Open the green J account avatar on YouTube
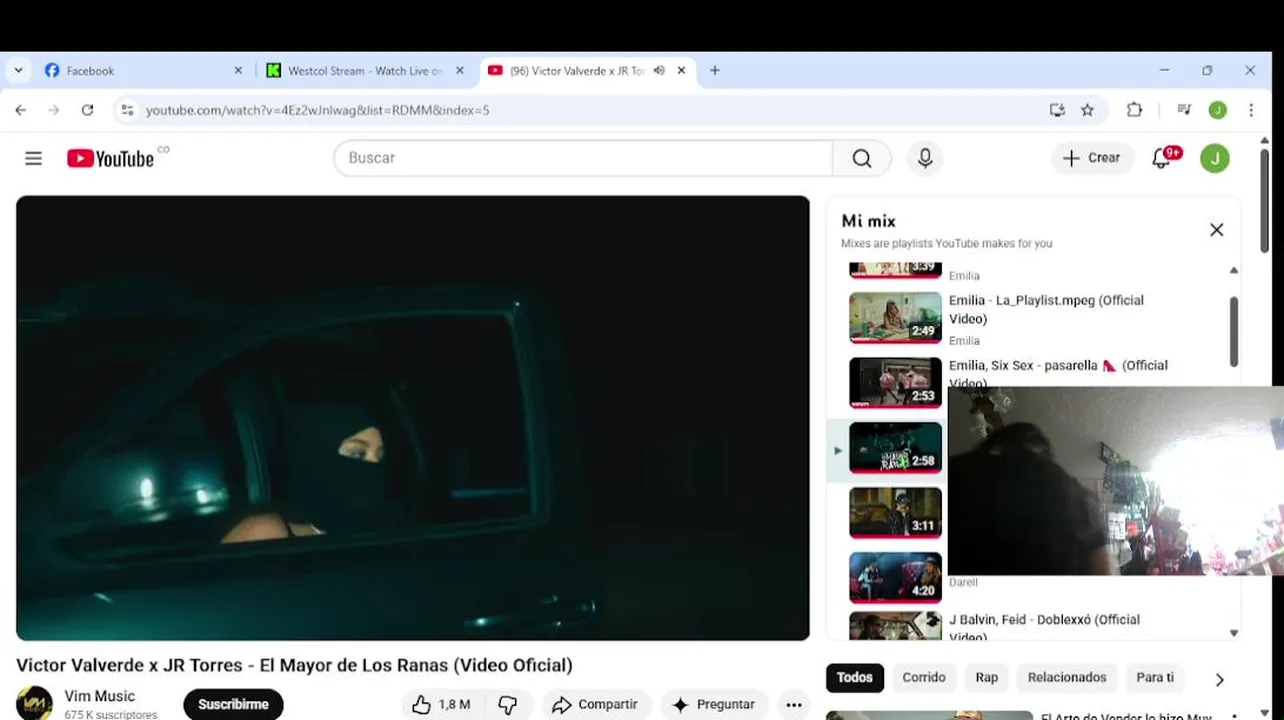This screenshot has width=1284, height=720. 1215,158
